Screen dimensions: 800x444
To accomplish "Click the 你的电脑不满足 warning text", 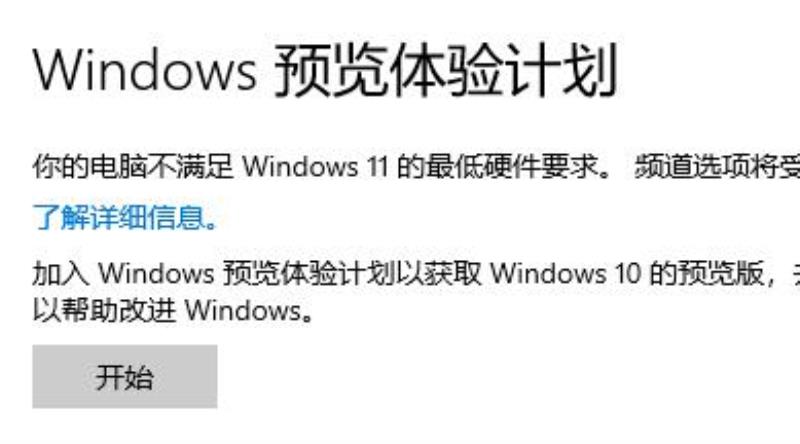I will point(133,166).
